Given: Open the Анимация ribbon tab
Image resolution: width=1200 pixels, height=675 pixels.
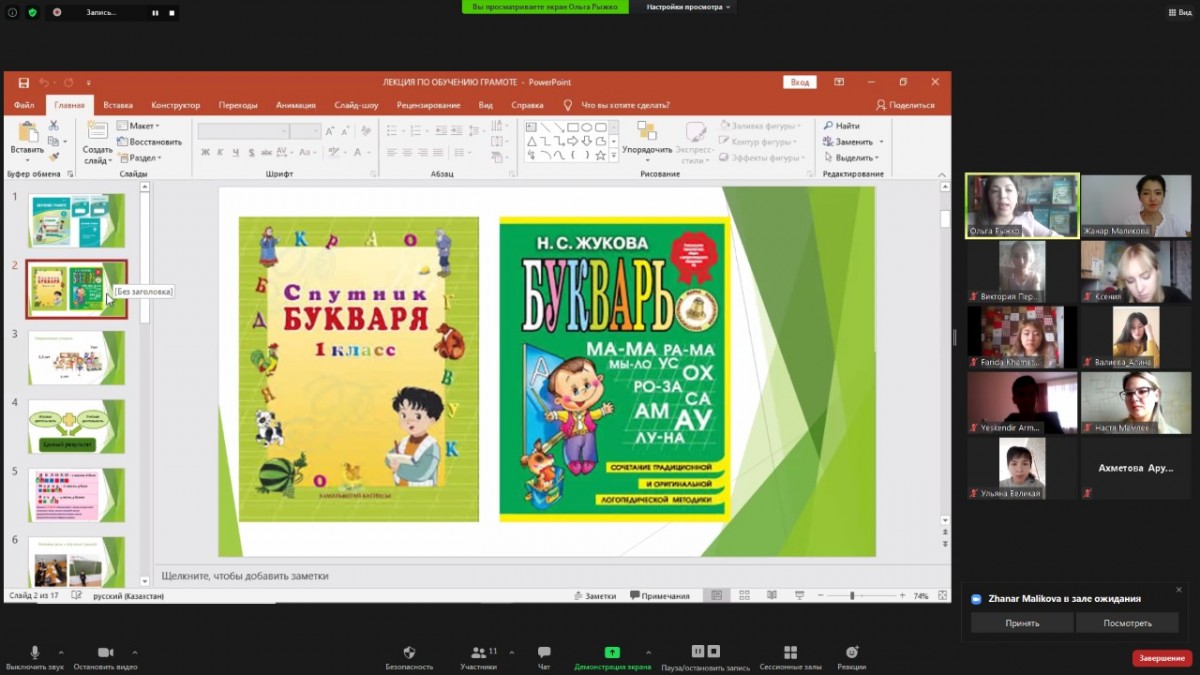Looking at the screenshot, I should tap(295, 105).
